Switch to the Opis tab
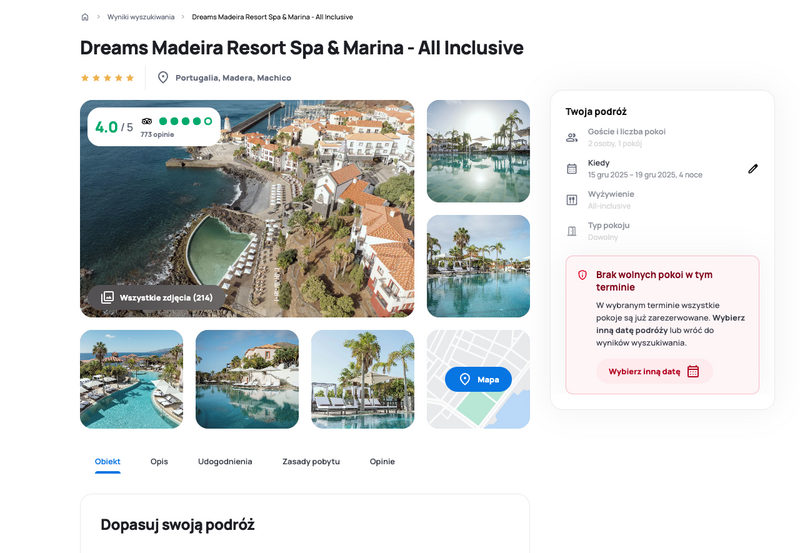 click(159, 462)
